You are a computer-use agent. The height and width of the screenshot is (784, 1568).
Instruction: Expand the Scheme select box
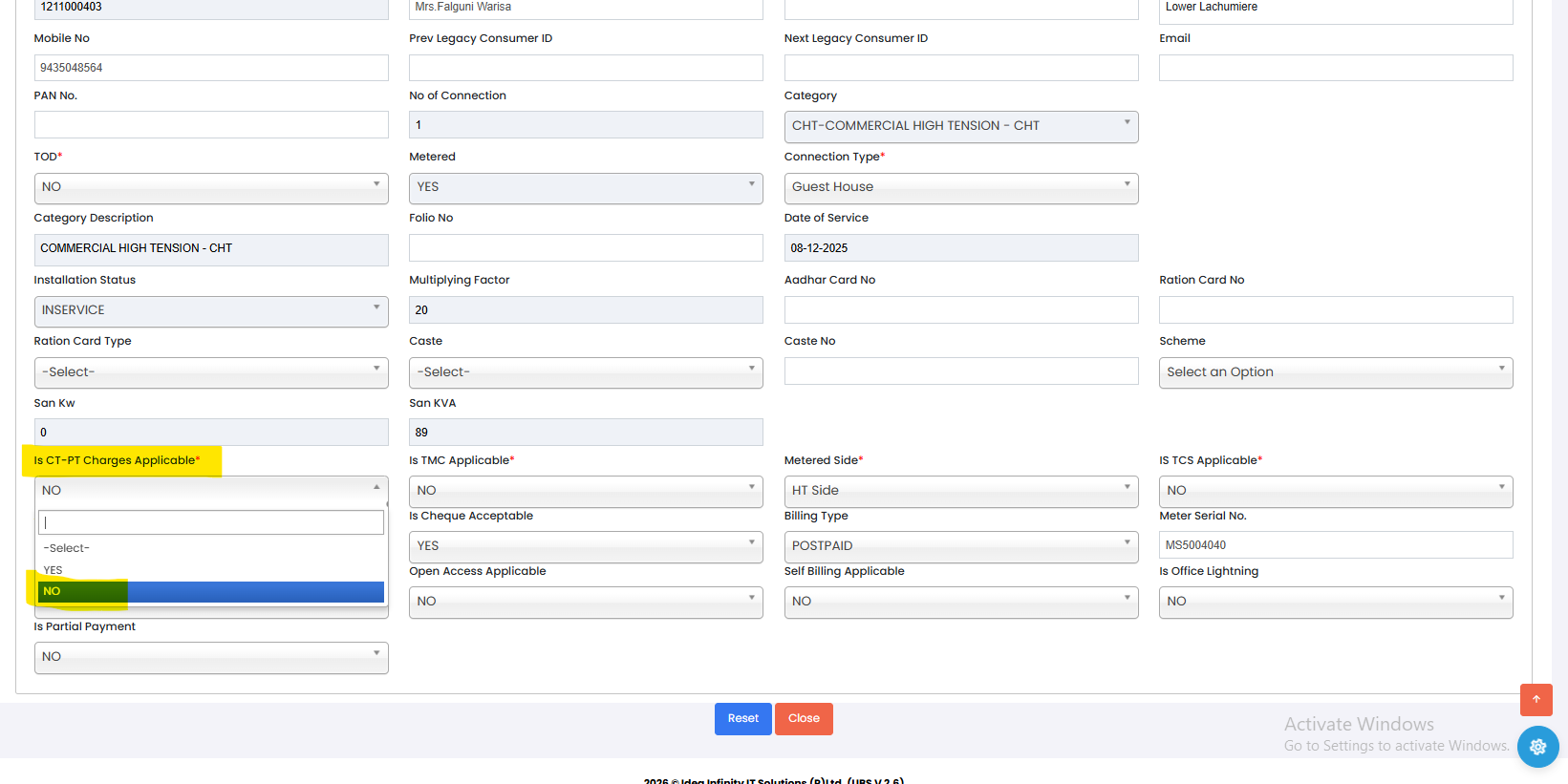coord(1335,372)
